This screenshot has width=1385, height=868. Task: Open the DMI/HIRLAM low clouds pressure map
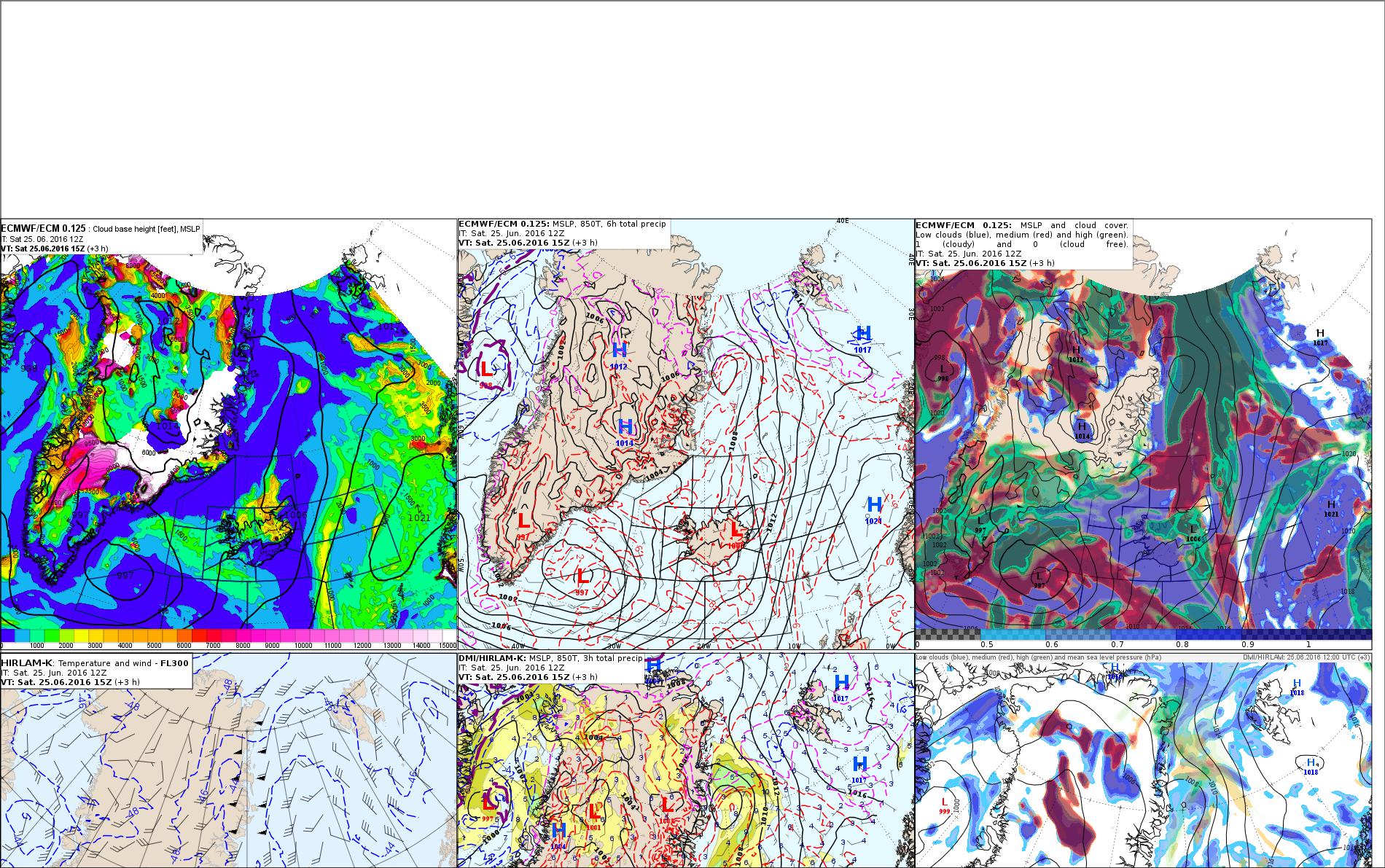tap(1143, 760)
